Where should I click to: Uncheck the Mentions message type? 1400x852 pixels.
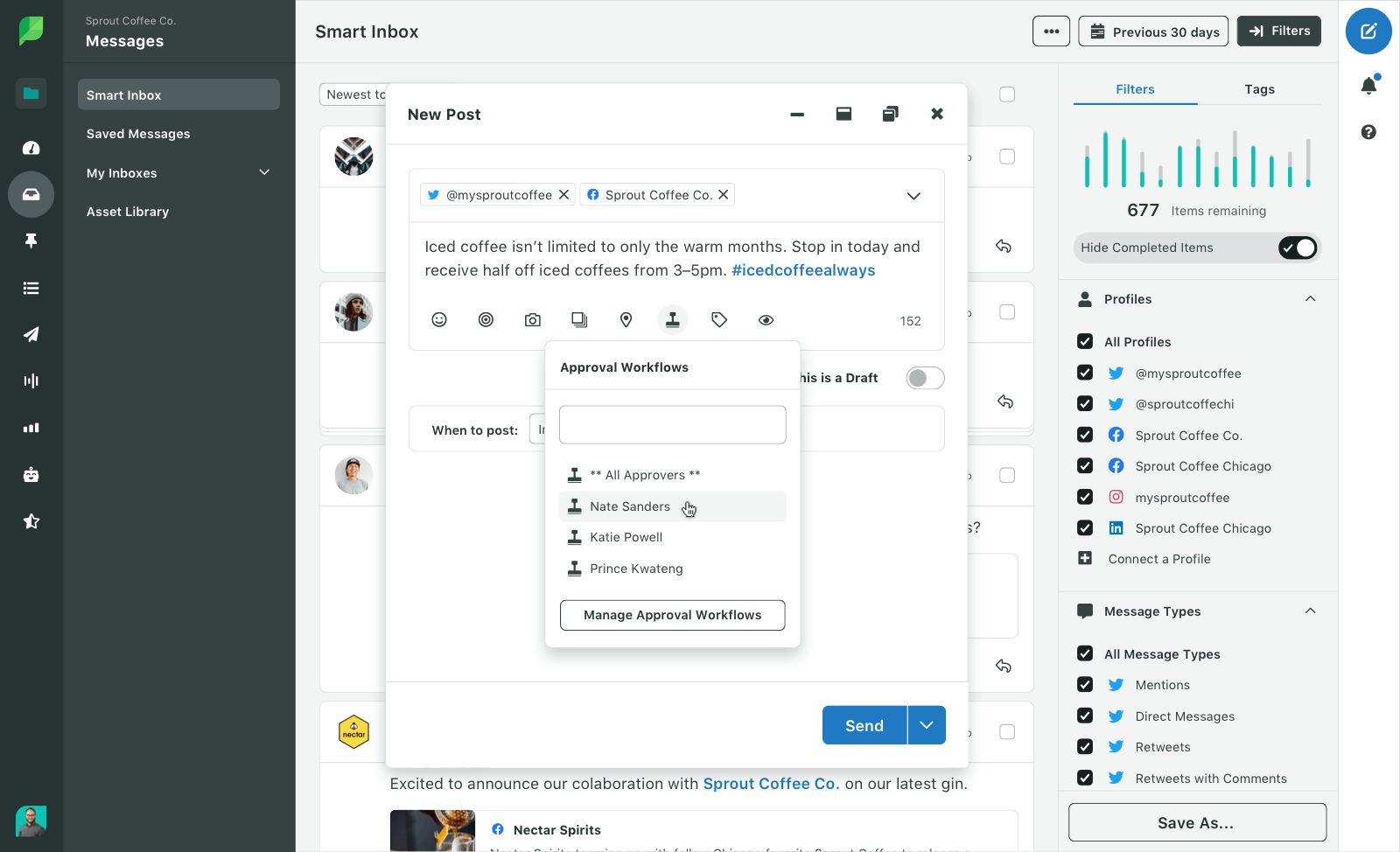point(1085,684)
